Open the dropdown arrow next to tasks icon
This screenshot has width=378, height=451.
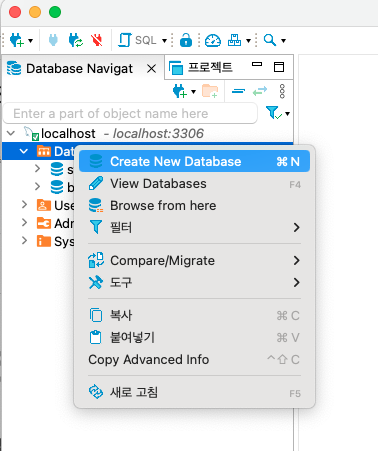(248, 41)
